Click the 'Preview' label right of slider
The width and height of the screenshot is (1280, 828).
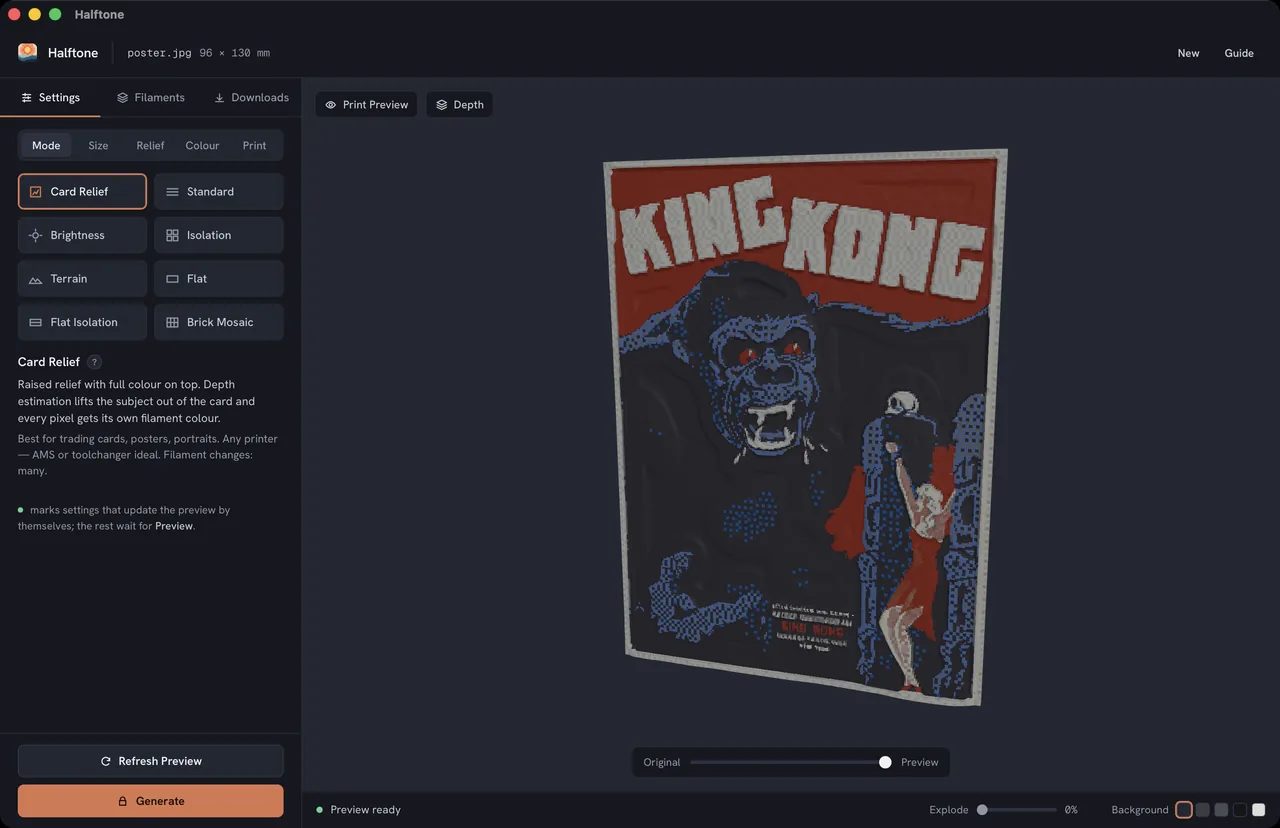pyautogui.click(x=919, y=762)
